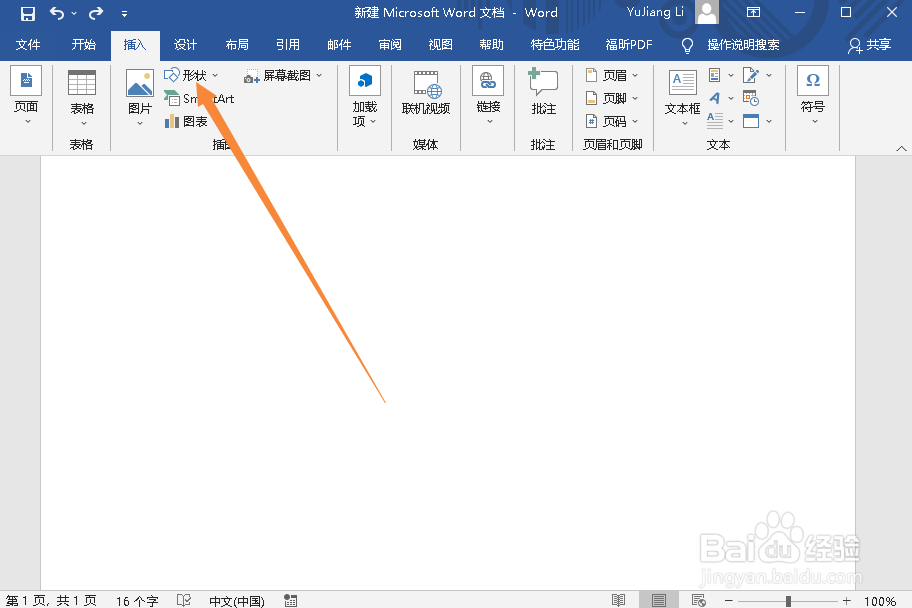
Task: Open Ribbon Display Options in title bar
Action: point(753,13)
